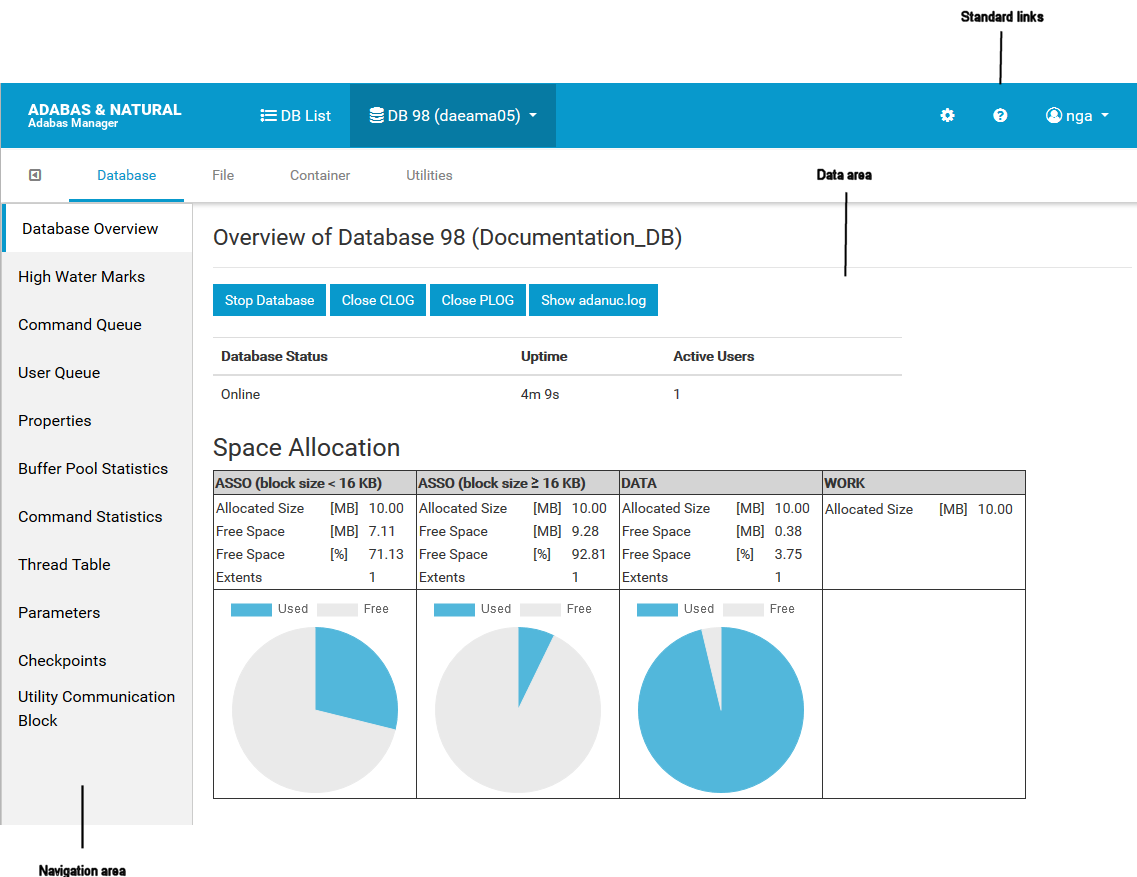This screenshot has width=1137, height=877.
Task: Switch to the File tab
Action: (x=223, y=175)
